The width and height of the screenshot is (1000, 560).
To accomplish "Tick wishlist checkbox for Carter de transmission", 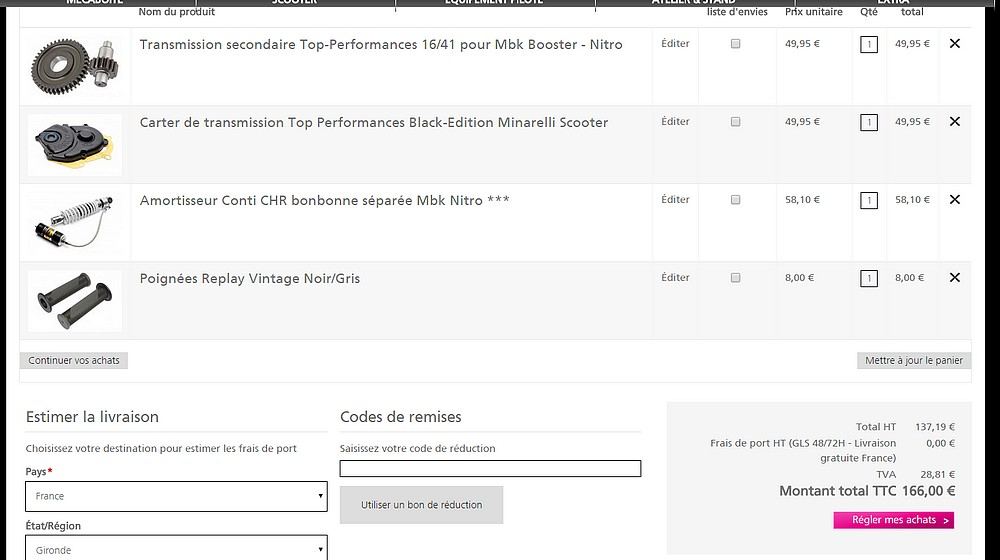I will [735, 122].
